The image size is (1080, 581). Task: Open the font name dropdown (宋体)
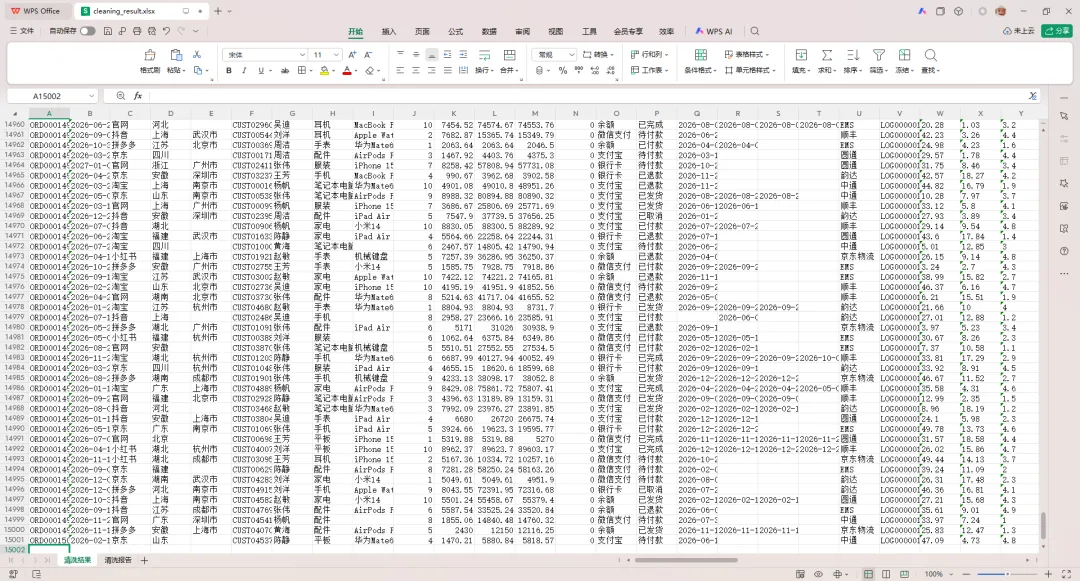click(x=302, y=54)
